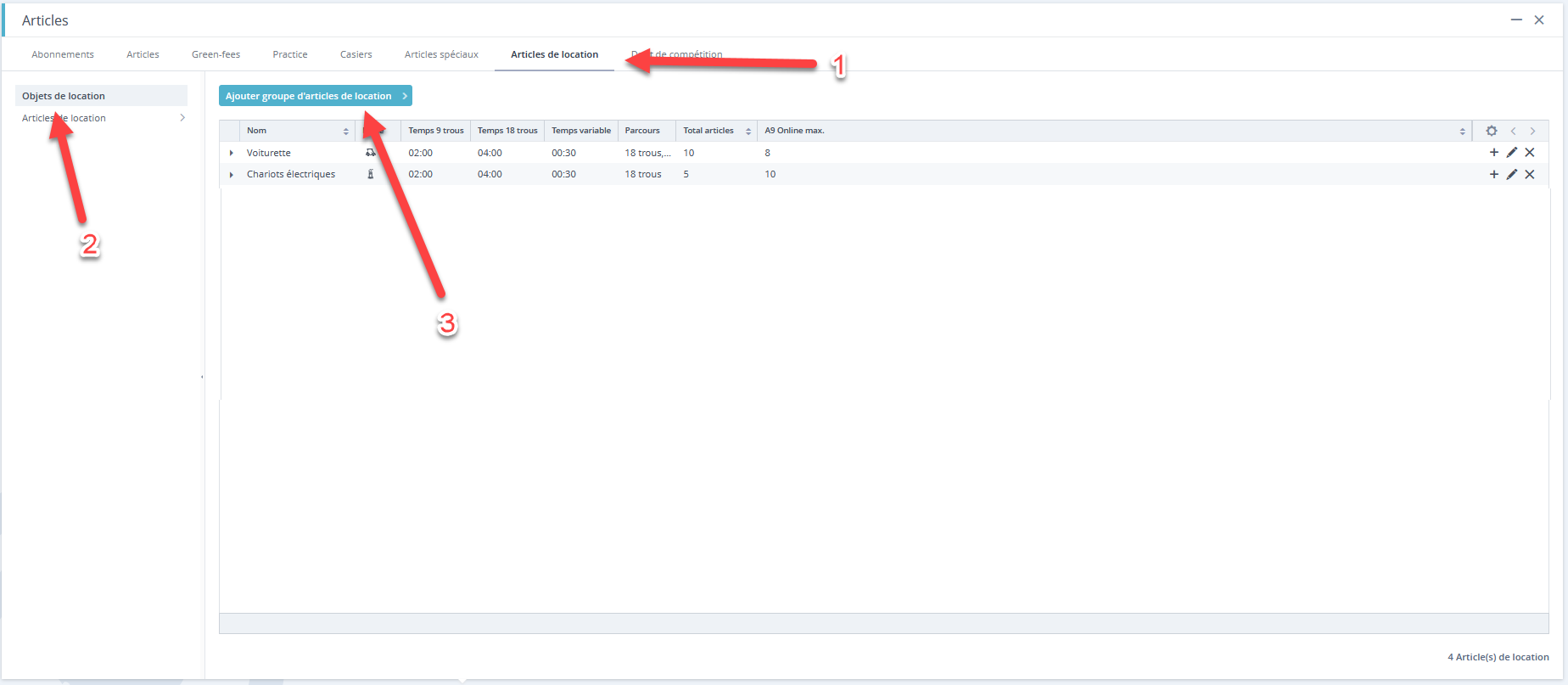Click 18 trous,... Parcours cell for Voiturette
This screenshot has height=685, width=1568.
point(647,153)
